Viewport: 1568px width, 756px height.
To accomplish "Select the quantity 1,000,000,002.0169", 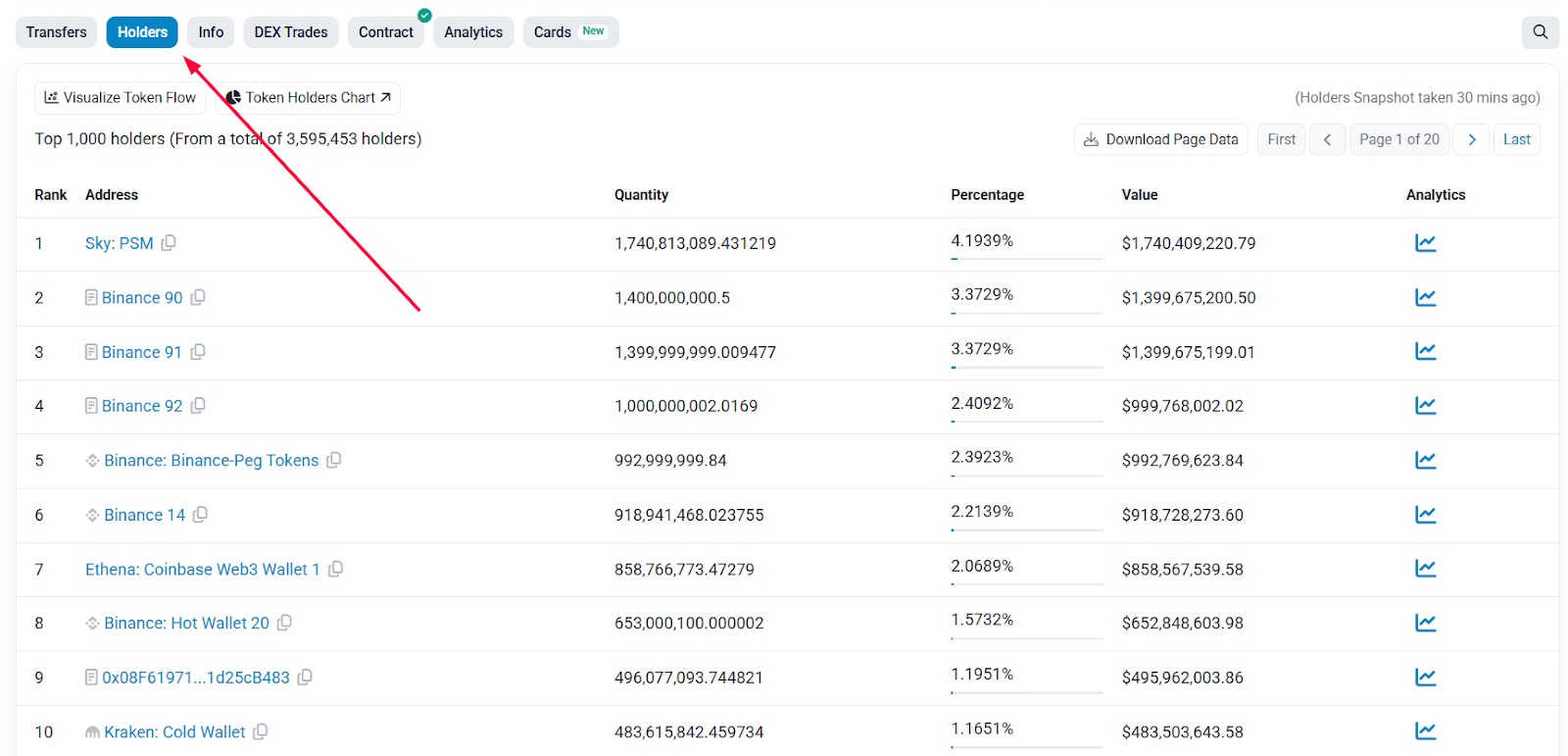I will pyautogui.click(x=686, y=406).
